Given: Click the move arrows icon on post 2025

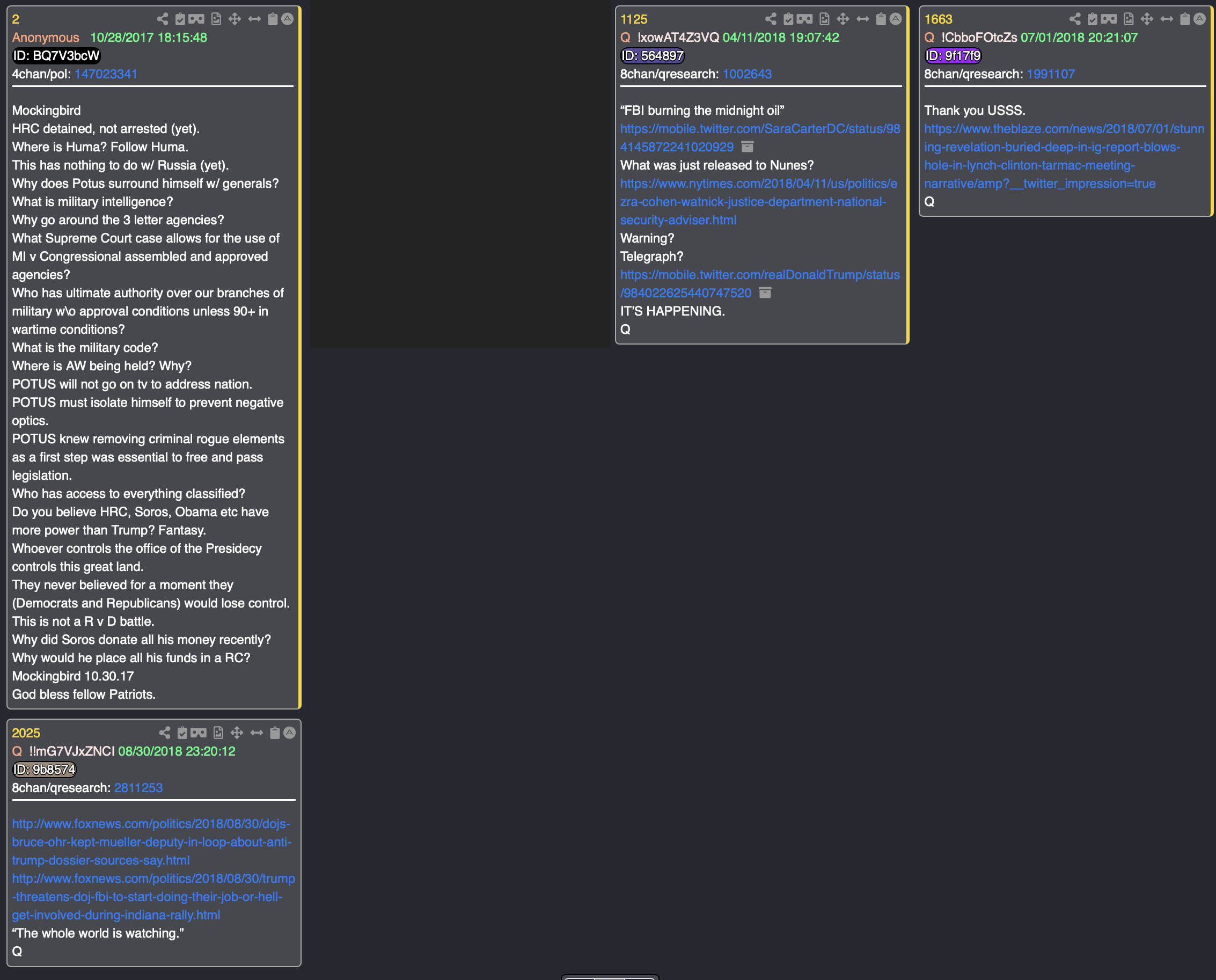Looking at the screenshot, I should [x=237, y=733].
